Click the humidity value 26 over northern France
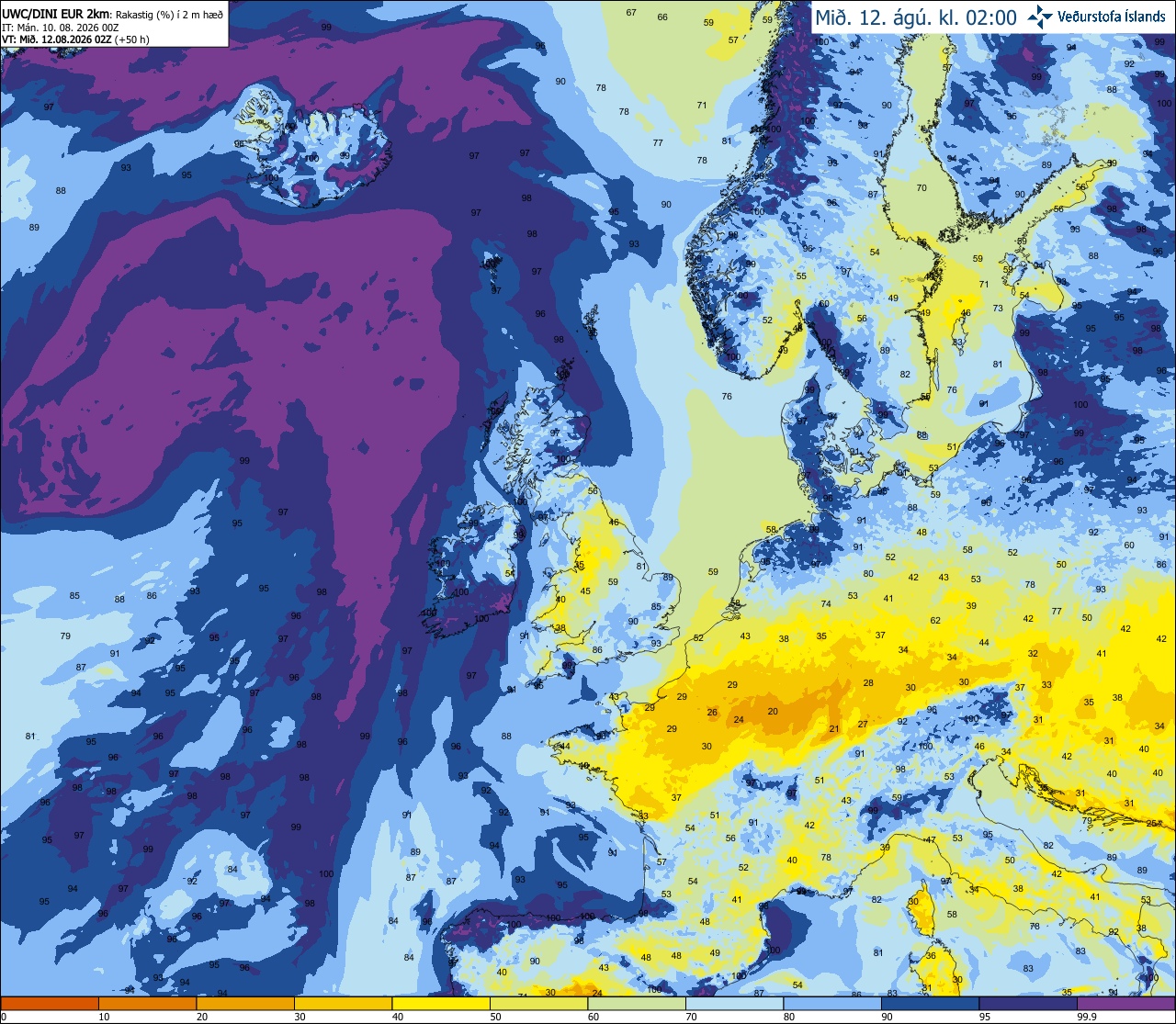This screenshot has width=1176, height=1024. (x=712, y=713)
